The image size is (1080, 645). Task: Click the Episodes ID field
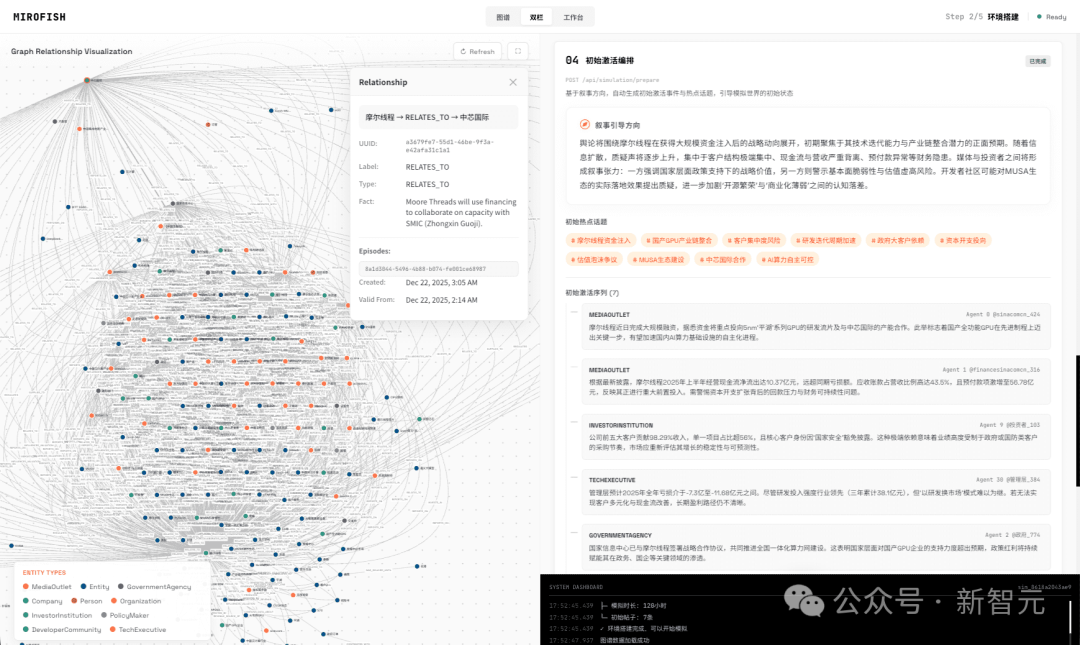[x=438, y=268]
